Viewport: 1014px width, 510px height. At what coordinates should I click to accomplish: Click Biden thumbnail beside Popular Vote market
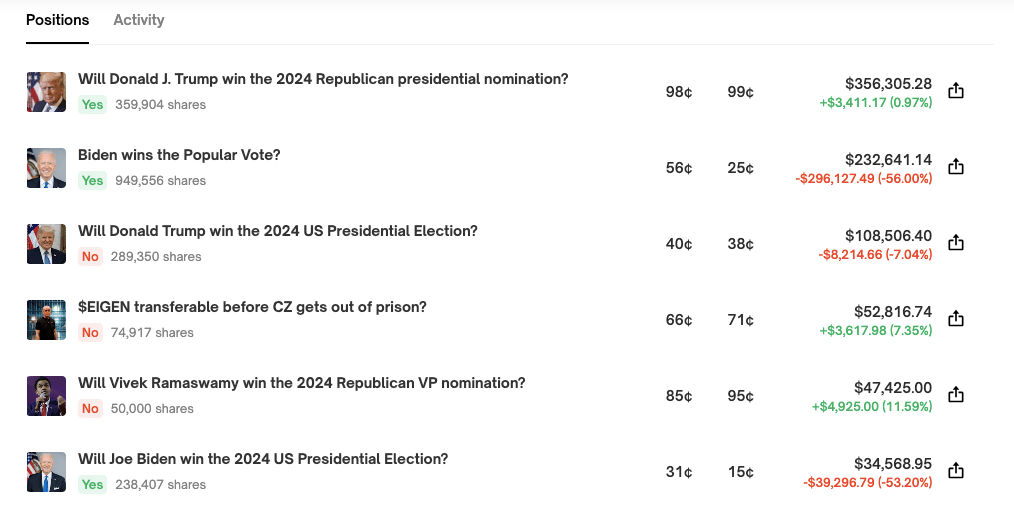pyautogui.click(x=46, y=168)
